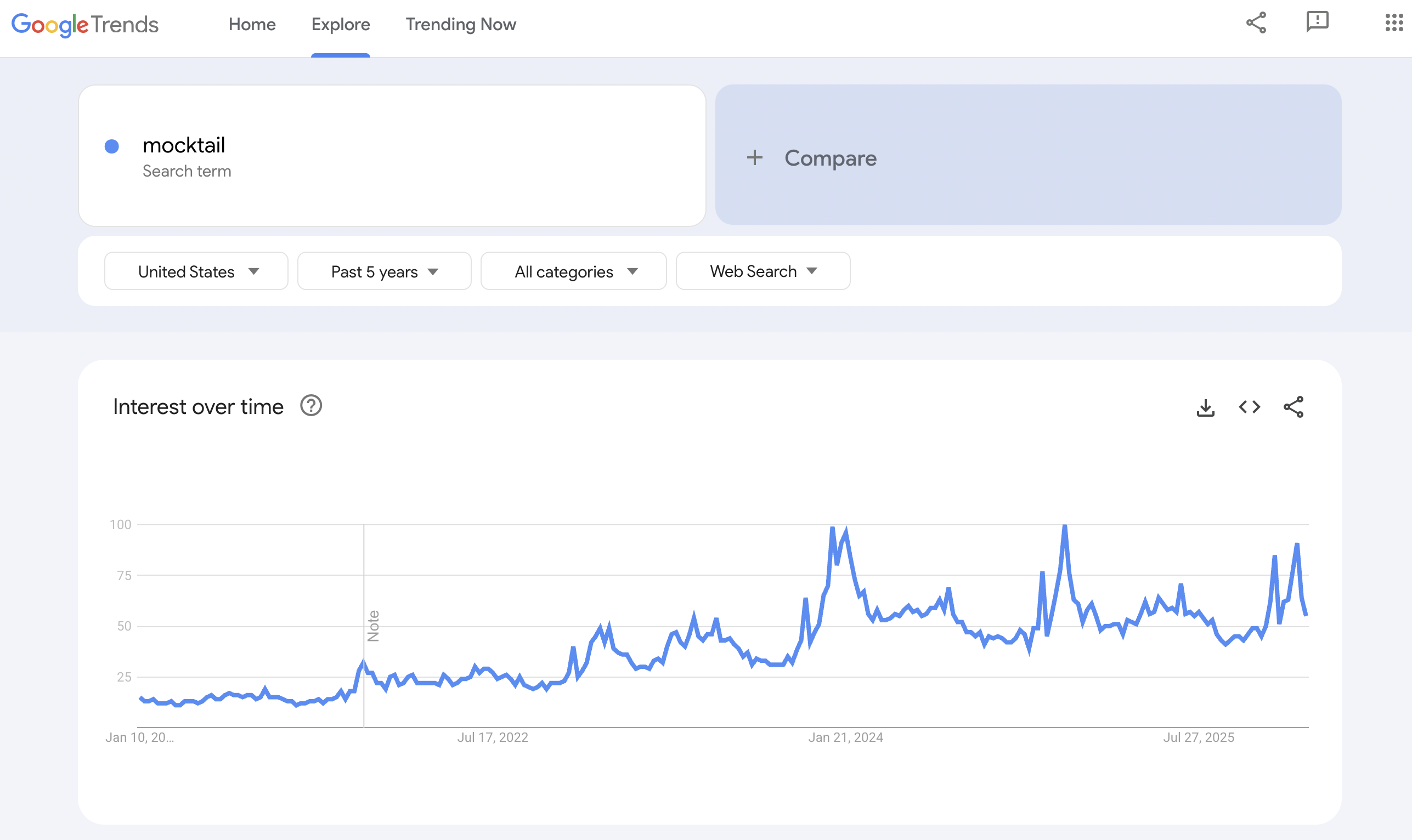Click the embed code icon on chart
Screen dimensions: 1412x840
1249,407
